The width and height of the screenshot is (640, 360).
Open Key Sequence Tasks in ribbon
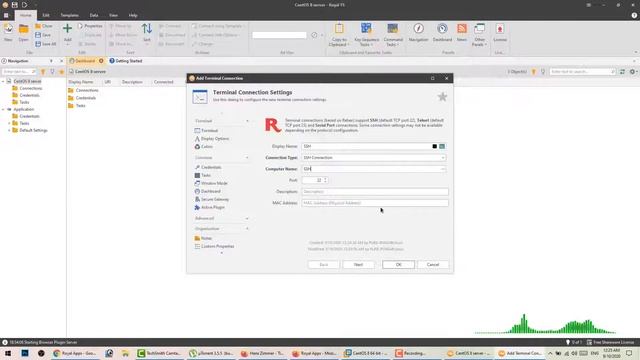[x=367, y=34]
